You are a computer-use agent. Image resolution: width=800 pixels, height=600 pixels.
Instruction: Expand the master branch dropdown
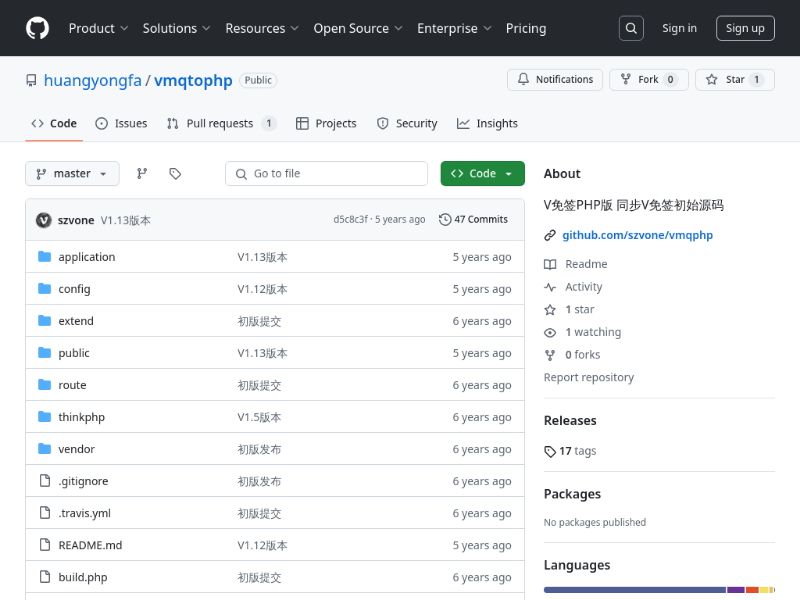tap(72, 174)
